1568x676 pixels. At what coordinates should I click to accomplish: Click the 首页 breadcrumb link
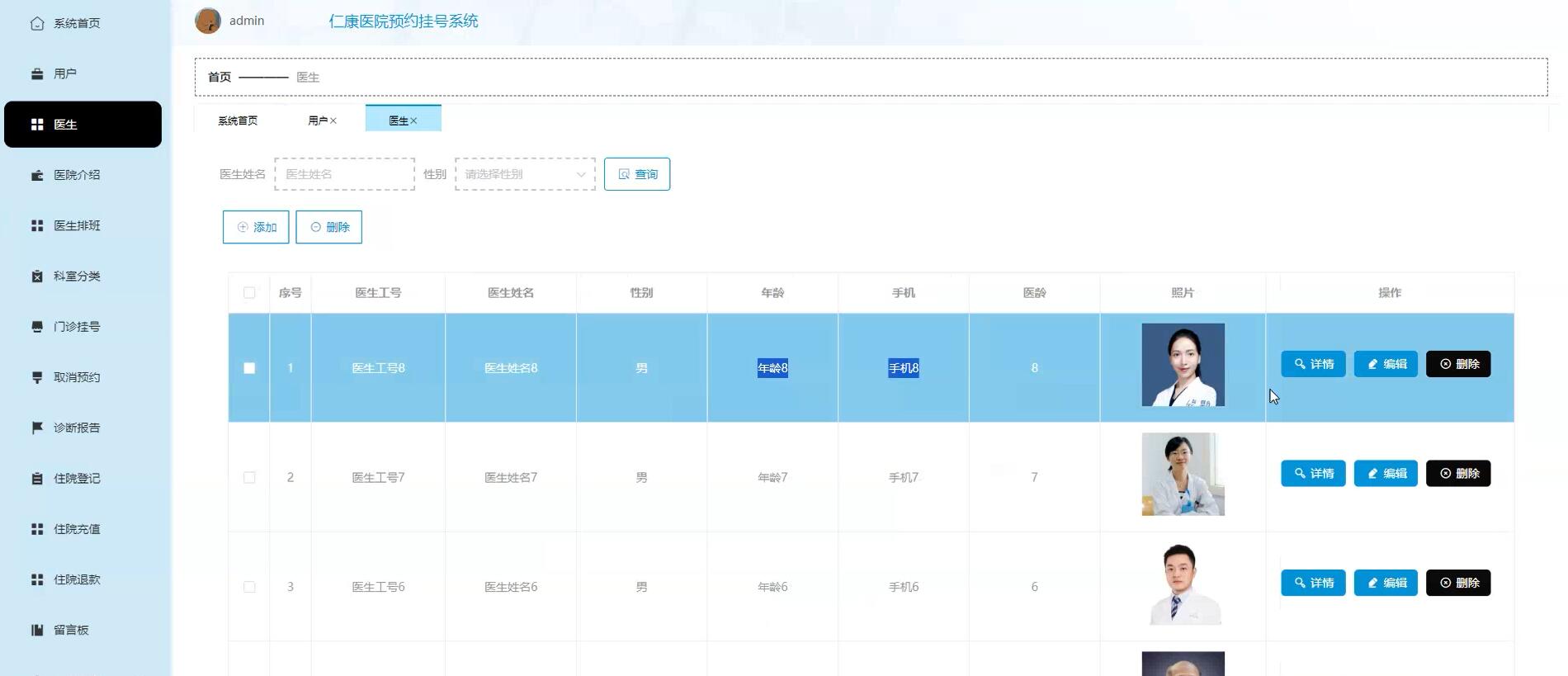(220, 77)
